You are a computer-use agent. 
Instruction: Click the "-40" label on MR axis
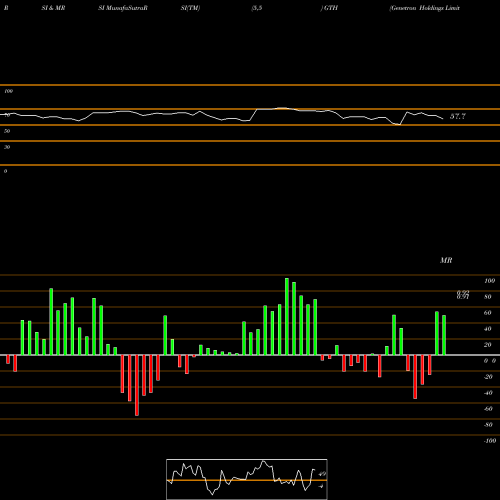[488, 393]
